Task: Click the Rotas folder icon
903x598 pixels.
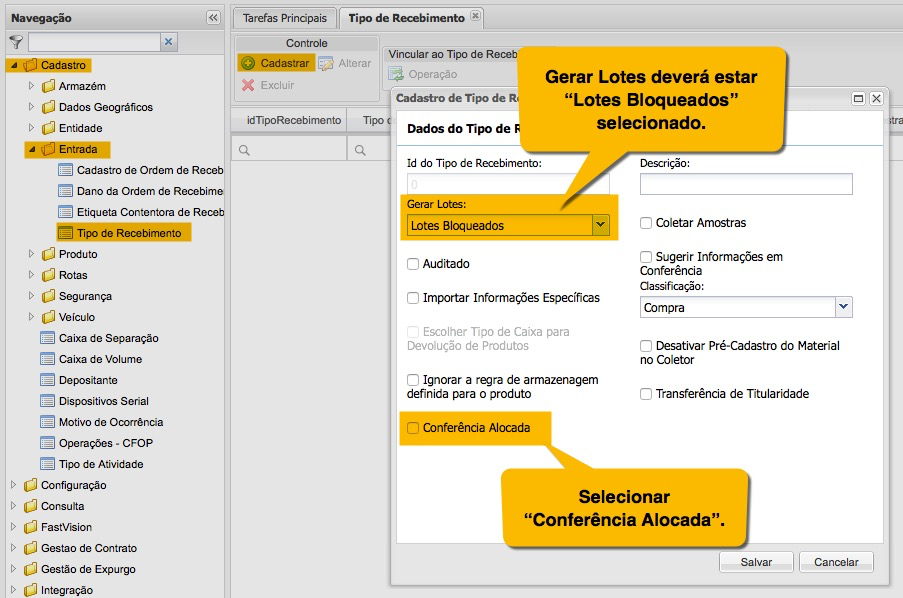Action: 48,275
